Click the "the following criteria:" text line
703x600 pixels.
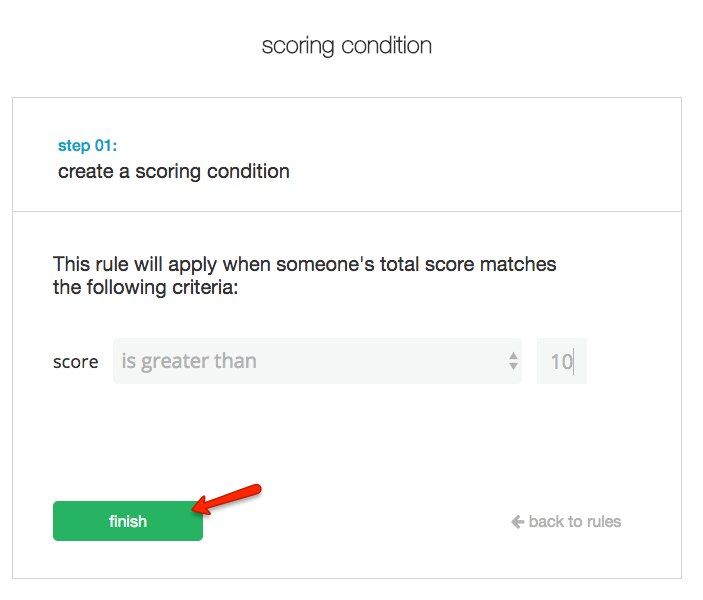(x=146, y=288)
